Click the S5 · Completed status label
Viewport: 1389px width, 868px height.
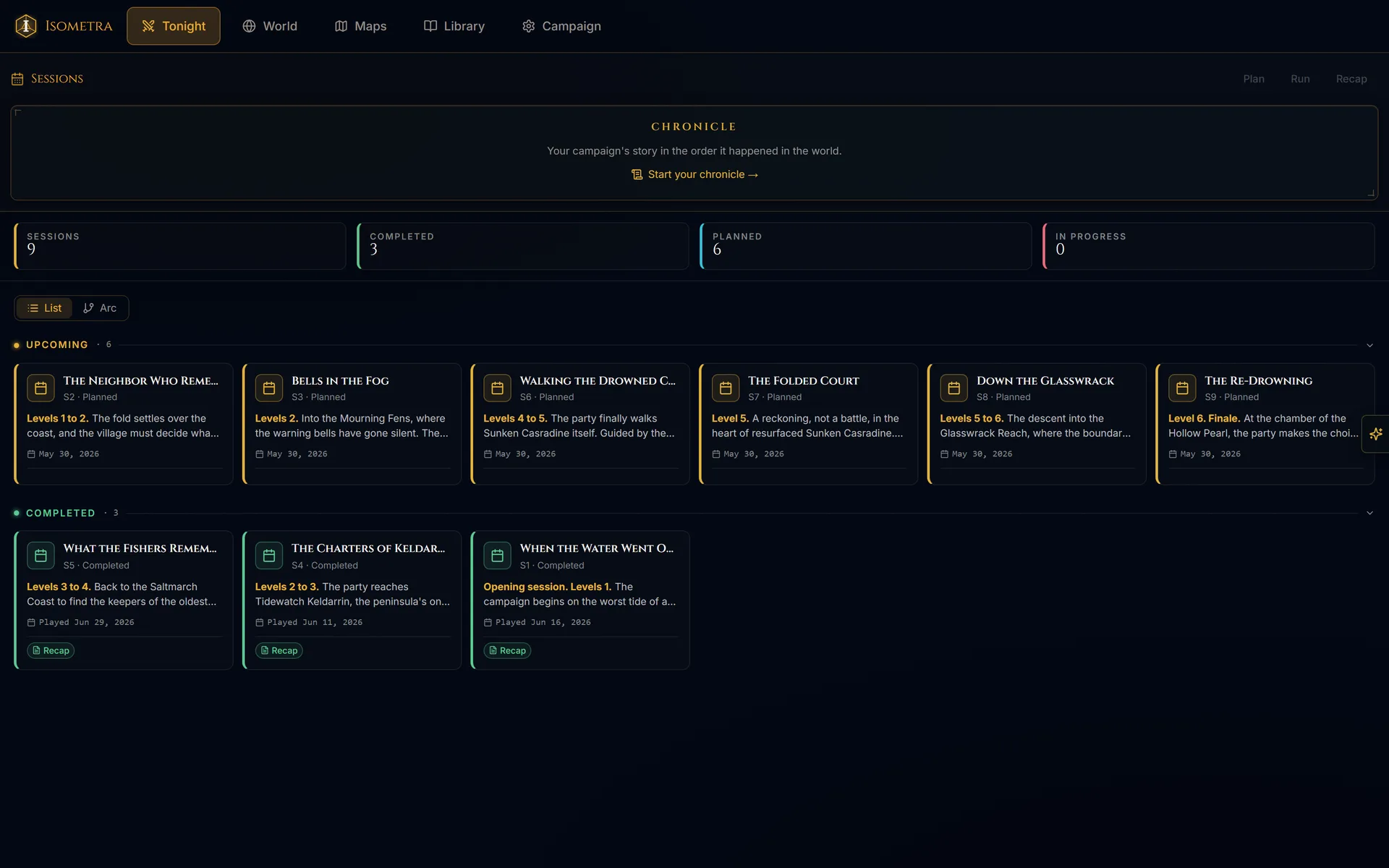coord(96,566)
